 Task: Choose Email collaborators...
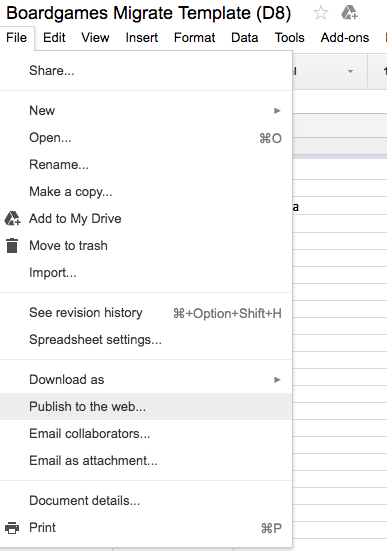coord(146,434)
